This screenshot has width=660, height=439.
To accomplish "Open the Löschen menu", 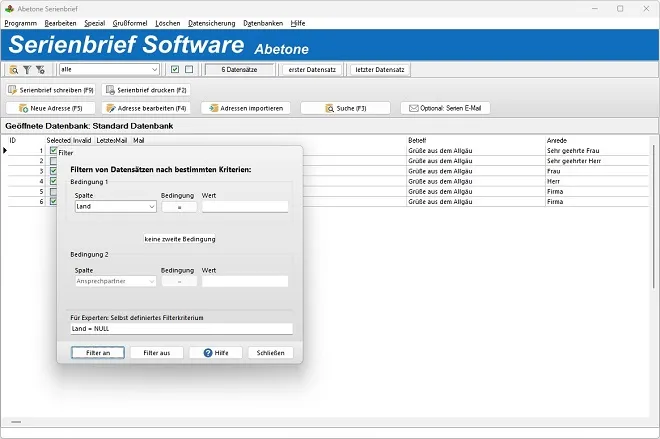I will [168, 23].
